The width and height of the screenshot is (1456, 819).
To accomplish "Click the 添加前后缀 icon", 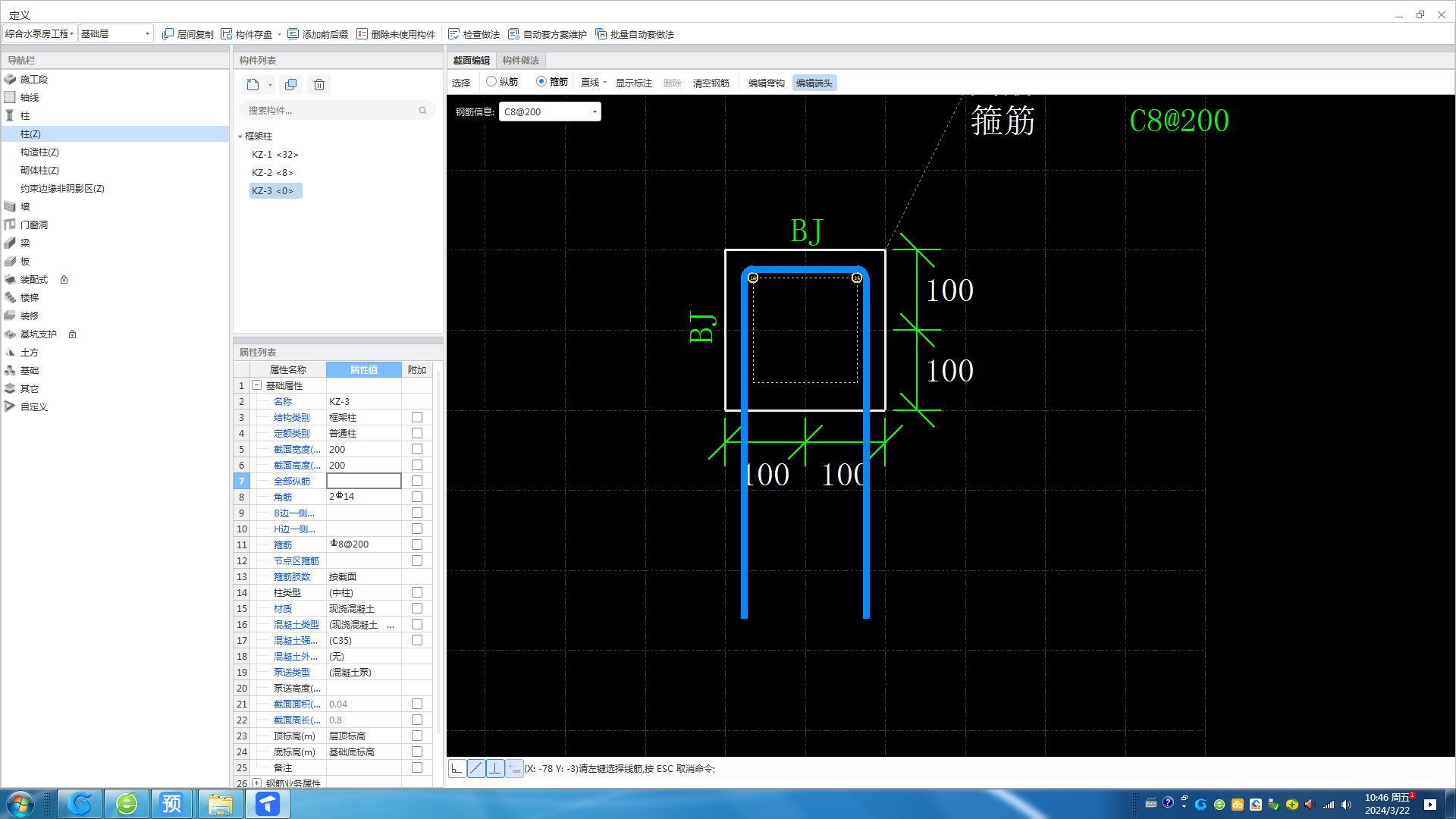I will click(x=293, y=34).
